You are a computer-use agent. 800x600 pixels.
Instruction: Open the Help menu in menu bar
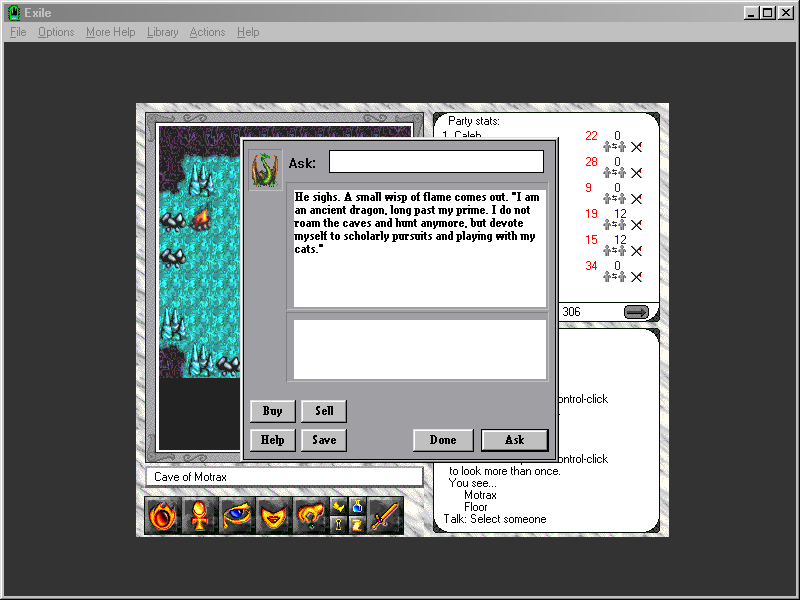pyautogui.click(x=248, y=32)
